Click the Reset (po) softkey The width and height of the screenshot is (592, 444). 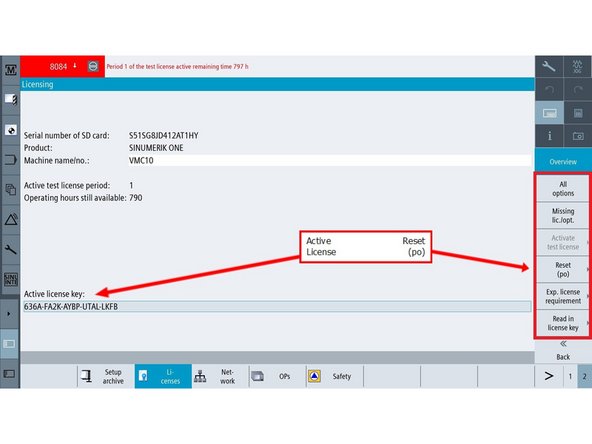click(563, 270)
